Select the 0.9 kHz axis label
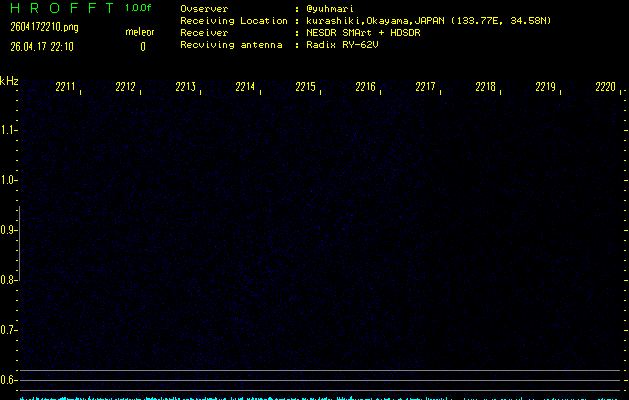629x400 pixels. [x=8, y=230]
